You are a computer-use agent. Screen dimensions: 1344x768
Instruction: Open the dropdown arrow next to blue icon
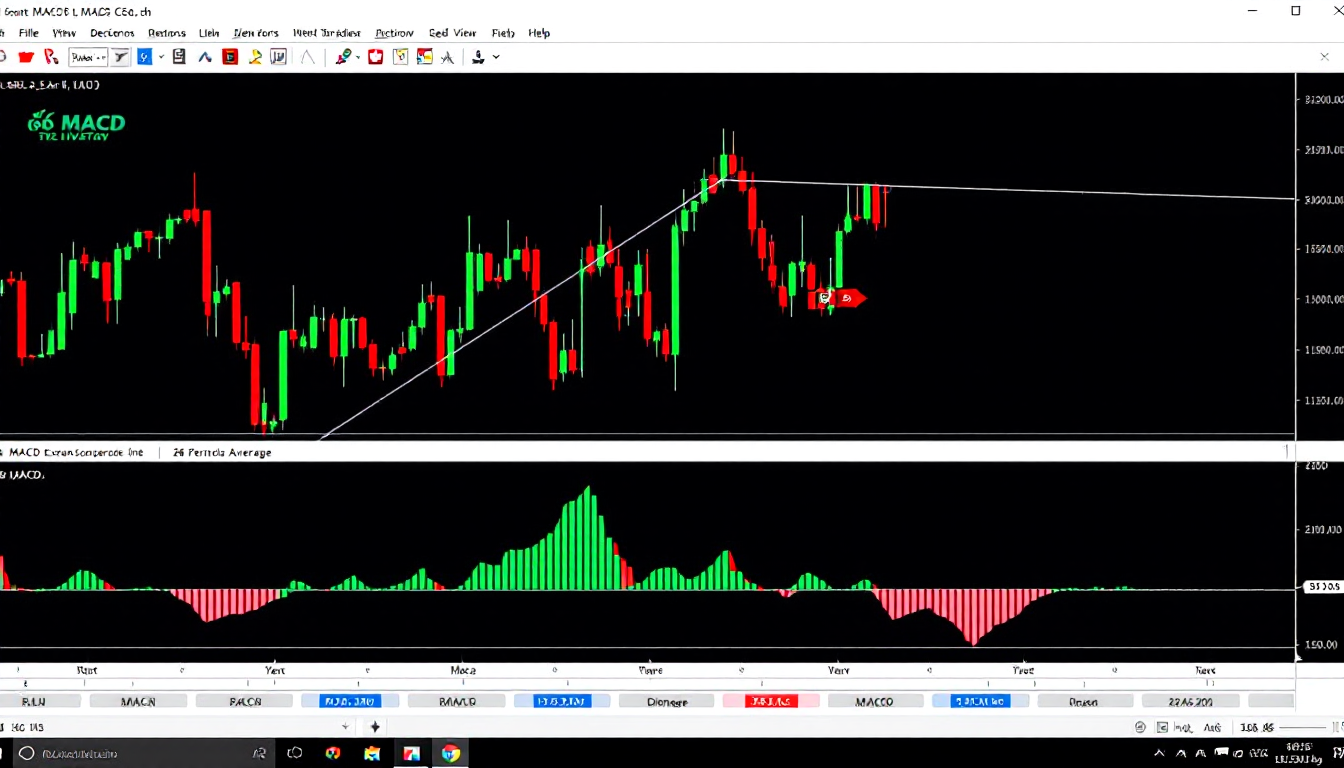click(159, 58)
